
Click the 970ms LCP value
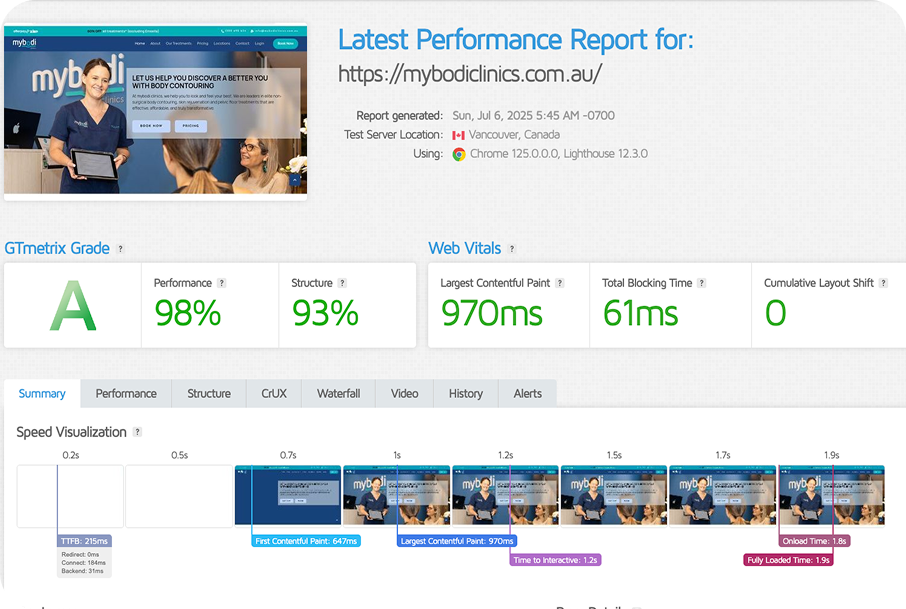(x=492, y=313)
